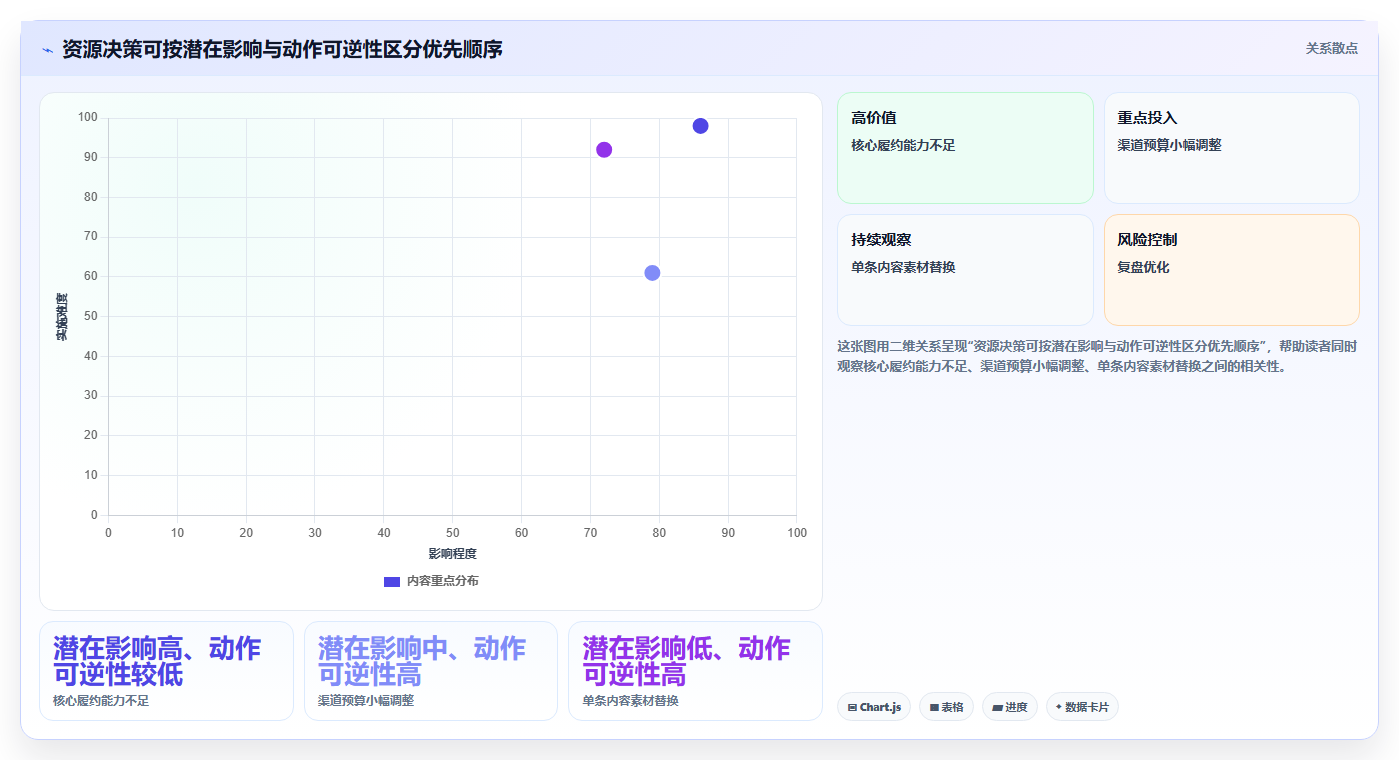Click the Chart.js tag chip

(874, 707)
